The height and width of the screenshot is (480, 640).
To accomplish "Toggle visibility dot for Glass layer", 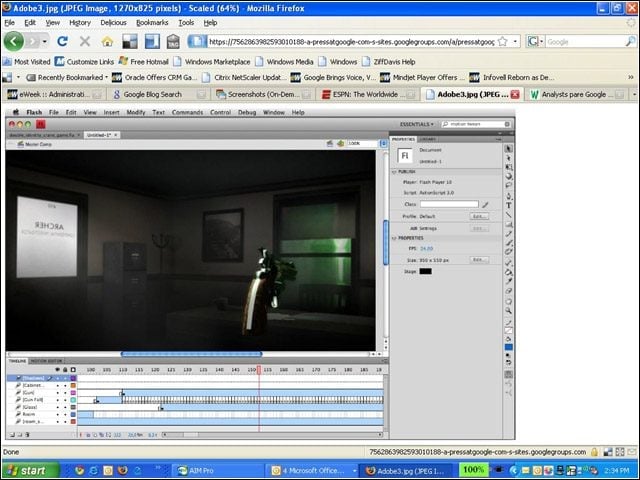I will point(58,407).
